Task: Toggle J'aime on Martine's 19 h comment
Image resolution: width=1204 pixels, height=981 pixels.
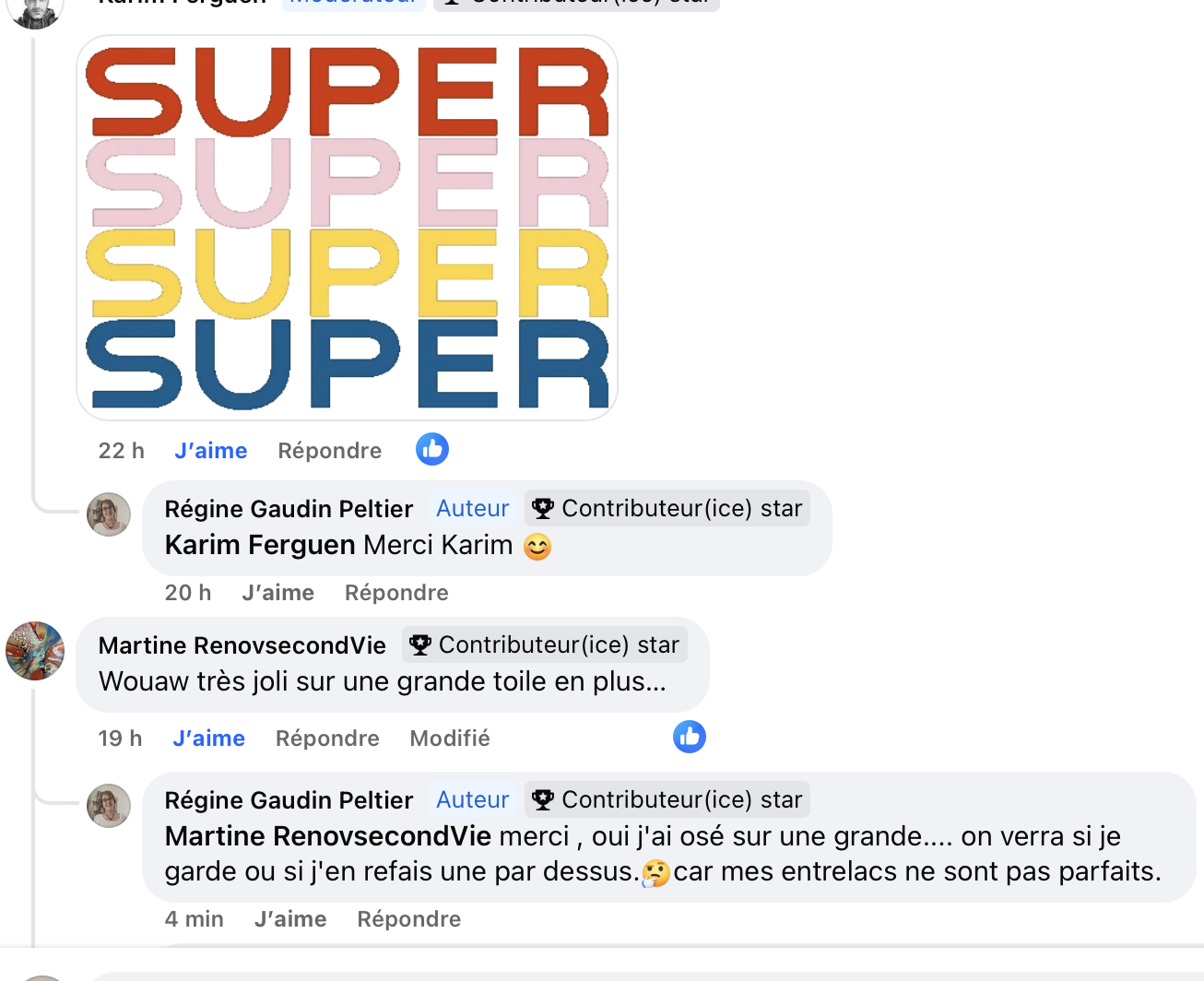Action: point(208,739)
